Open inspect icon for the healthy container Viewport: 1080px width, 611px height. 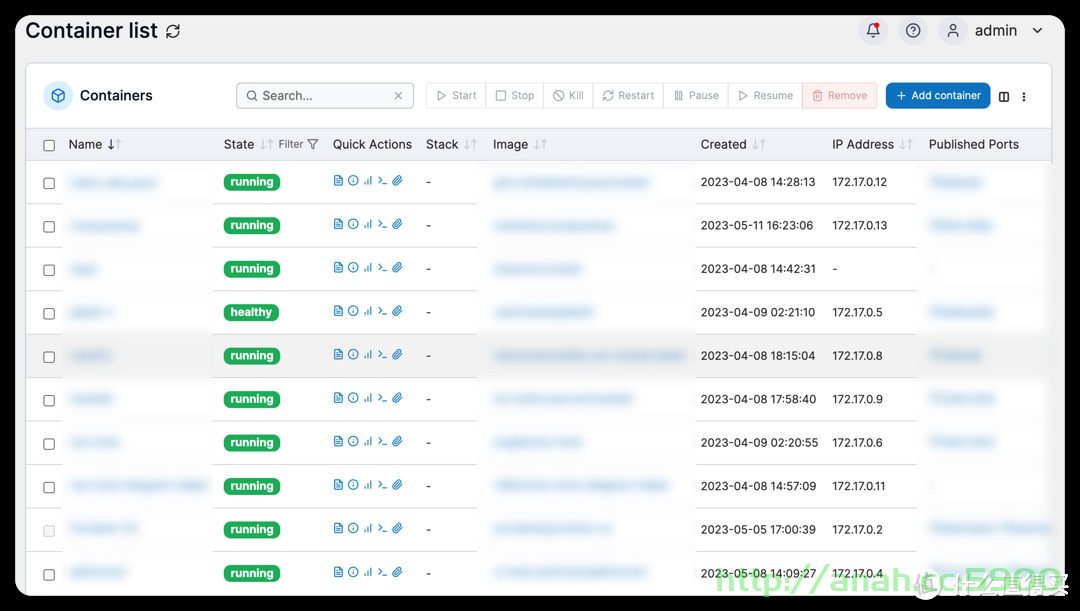(x=353, y=311)
